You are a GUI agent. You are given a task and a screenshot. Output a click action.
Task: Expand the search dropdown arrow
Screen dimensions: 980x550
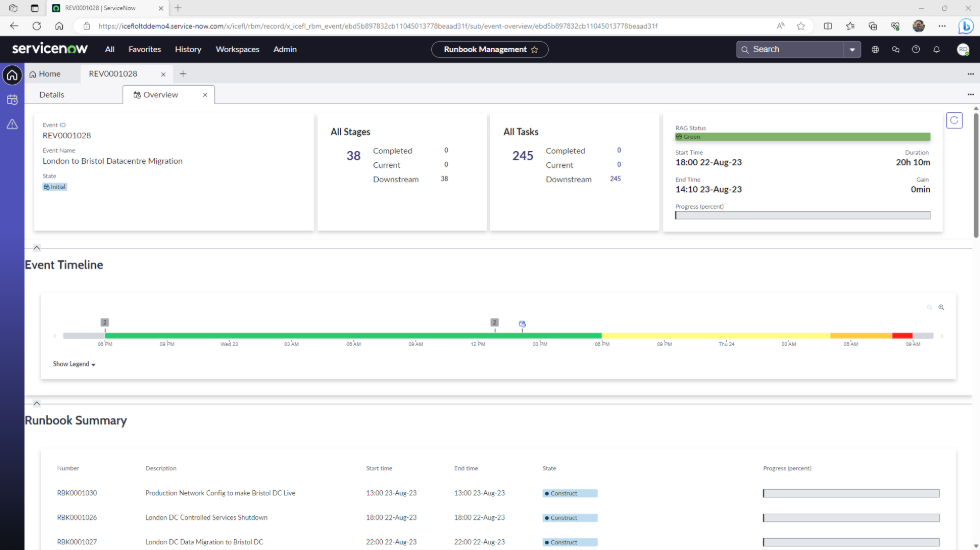(x=852, y=49)
